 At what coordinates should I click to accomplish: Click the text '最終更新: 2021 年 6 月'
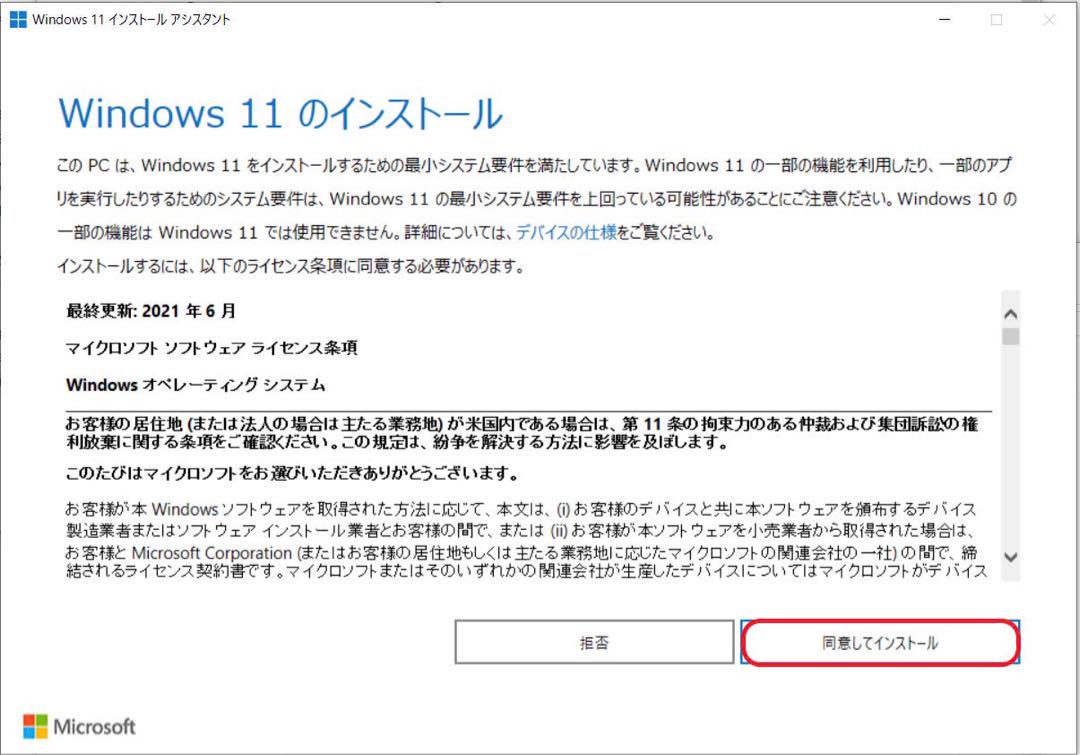[151, 311]
